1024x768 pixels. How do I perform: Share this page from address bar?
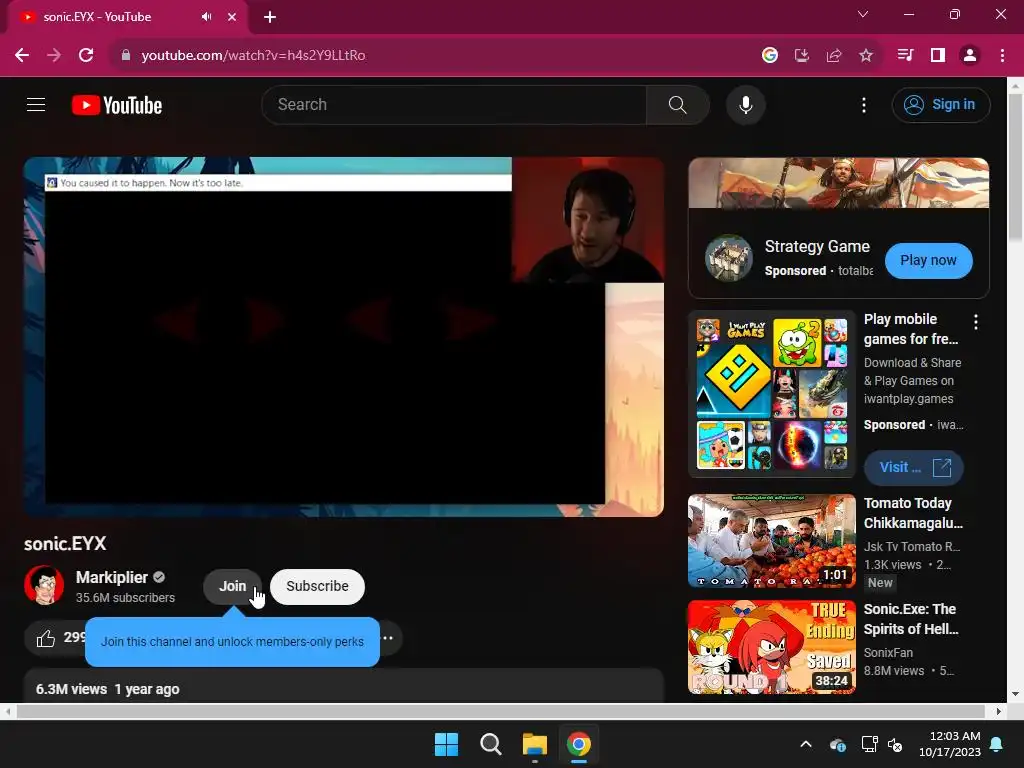tap(833, 56)
